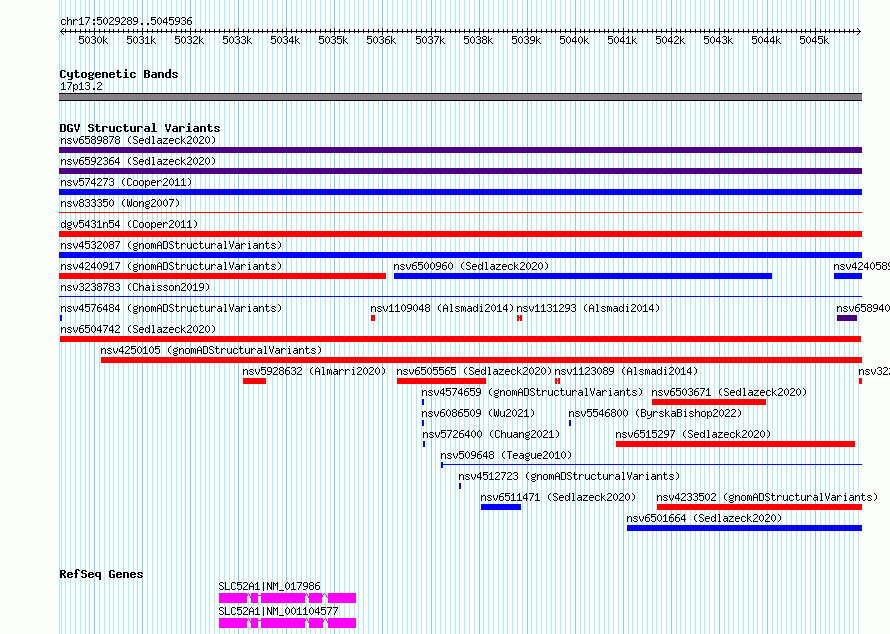Screen dimensions: 890x634
Task: Click the SLC52A1|NM_017986 gene label
Action: (270, 586)
